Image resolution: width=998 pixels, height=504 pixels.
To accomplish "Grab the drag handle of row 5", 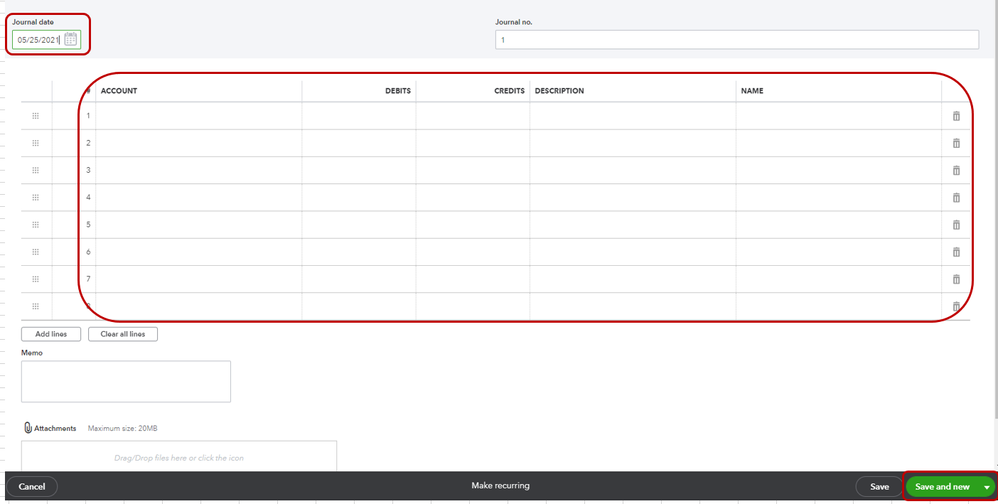I will pyautogui.click(x=36, y=225).
